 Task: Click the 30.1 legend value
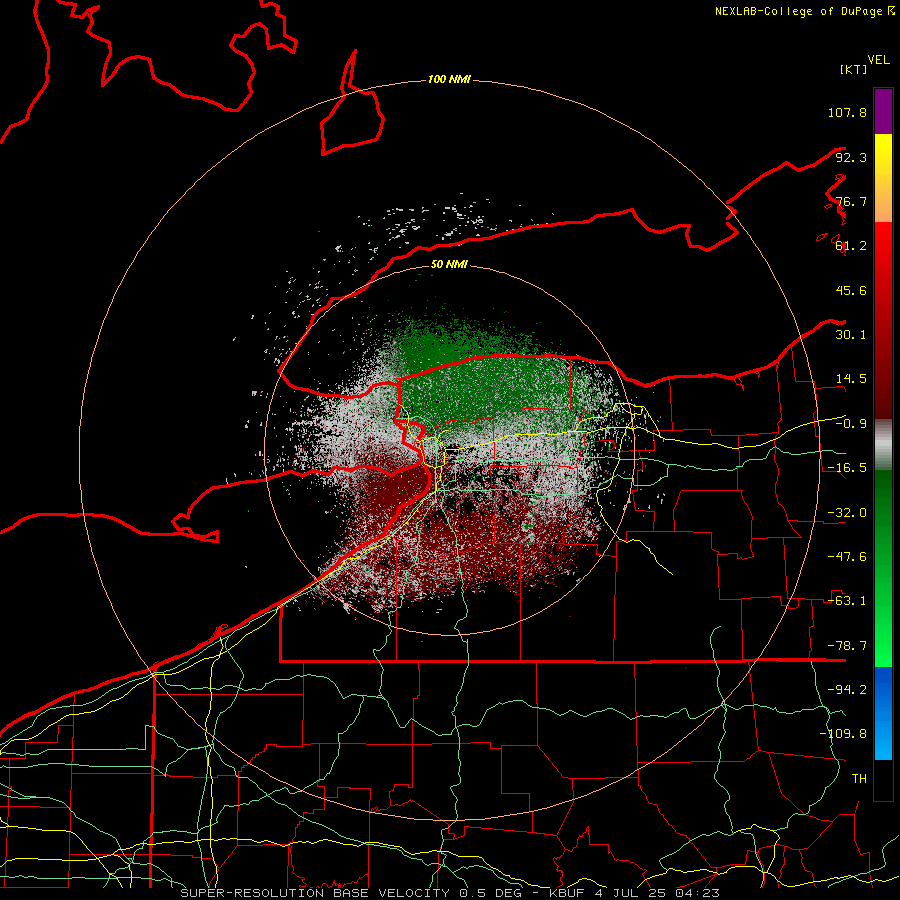[851, 335]
